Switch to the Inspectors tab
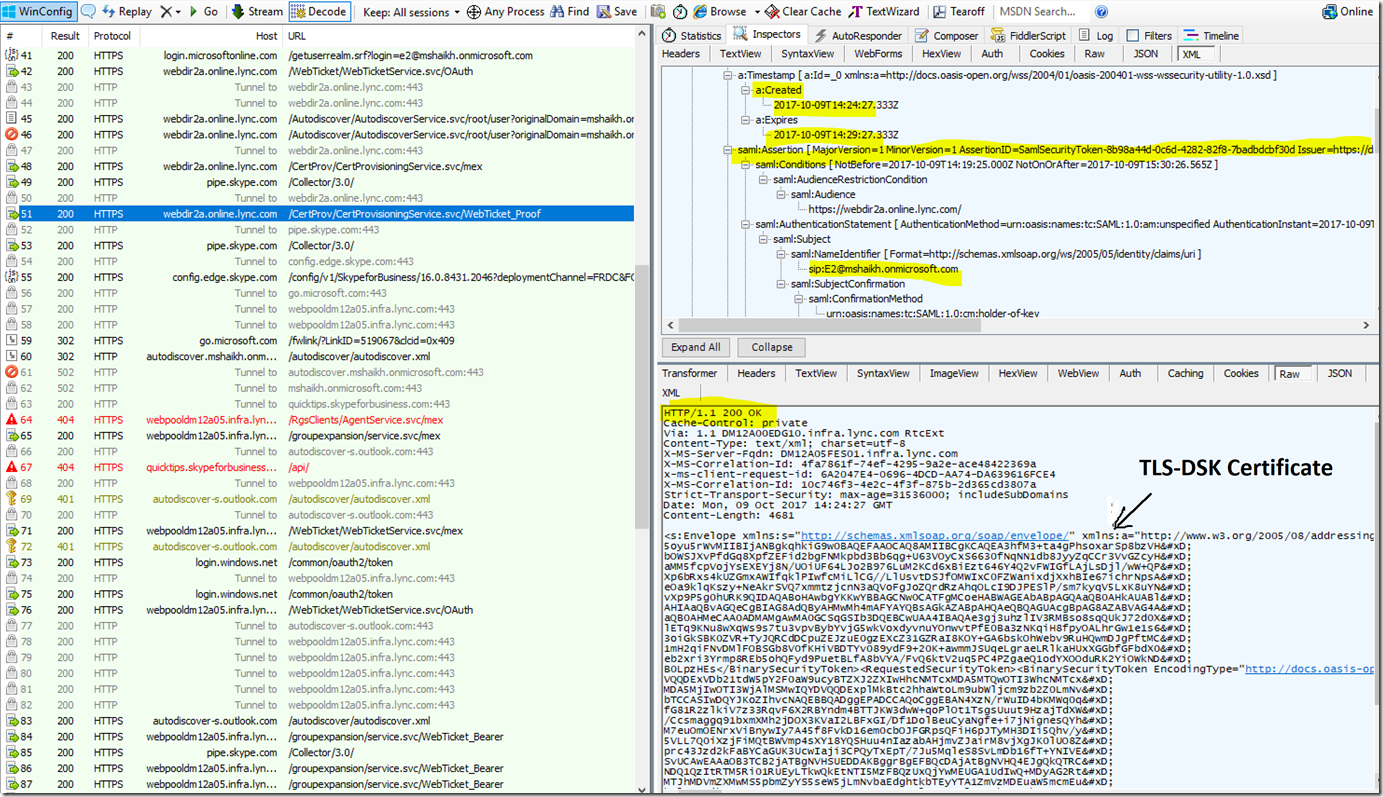The image size is (1383, 797). 767,35
